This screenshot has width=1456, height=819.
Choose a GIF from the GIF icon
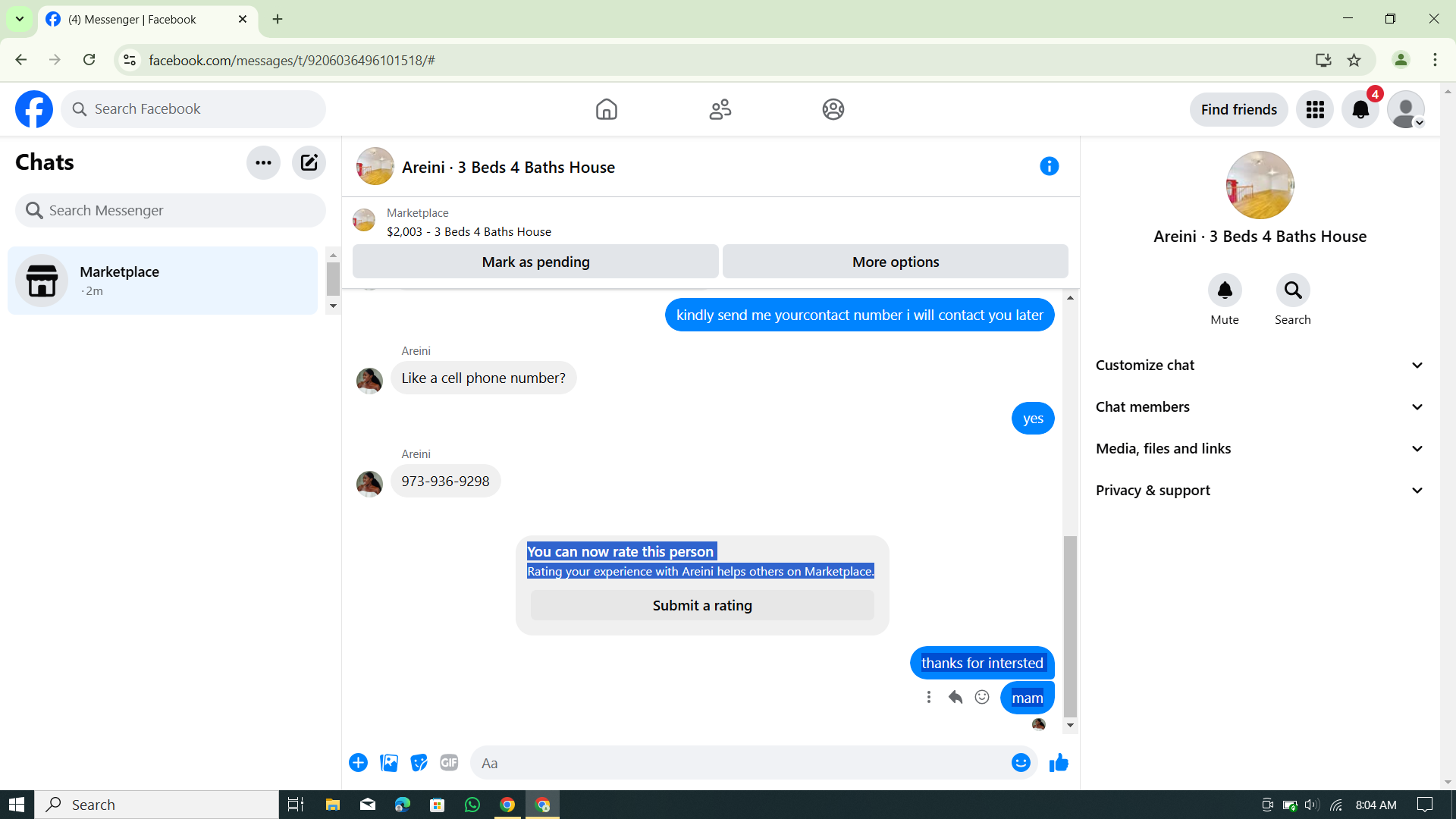(x=449, y=763)
